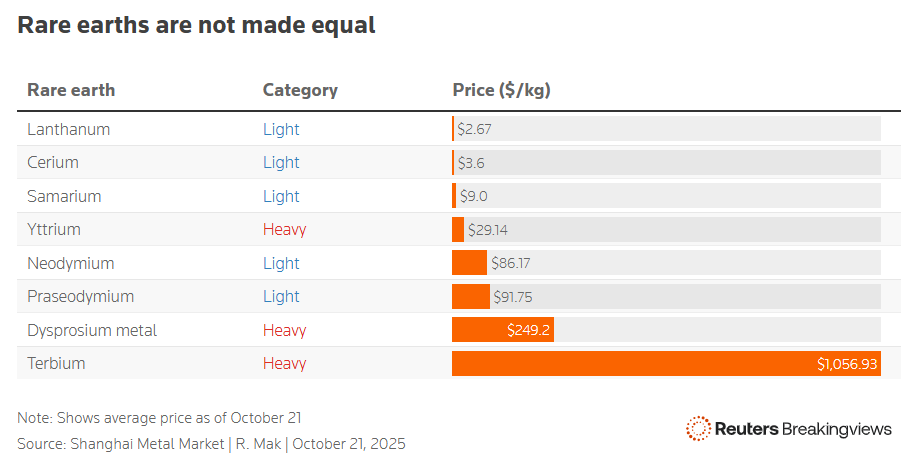The image size is (908, 466).
Task: Select the Neodymium row label
Action: [x=71, y=263]
